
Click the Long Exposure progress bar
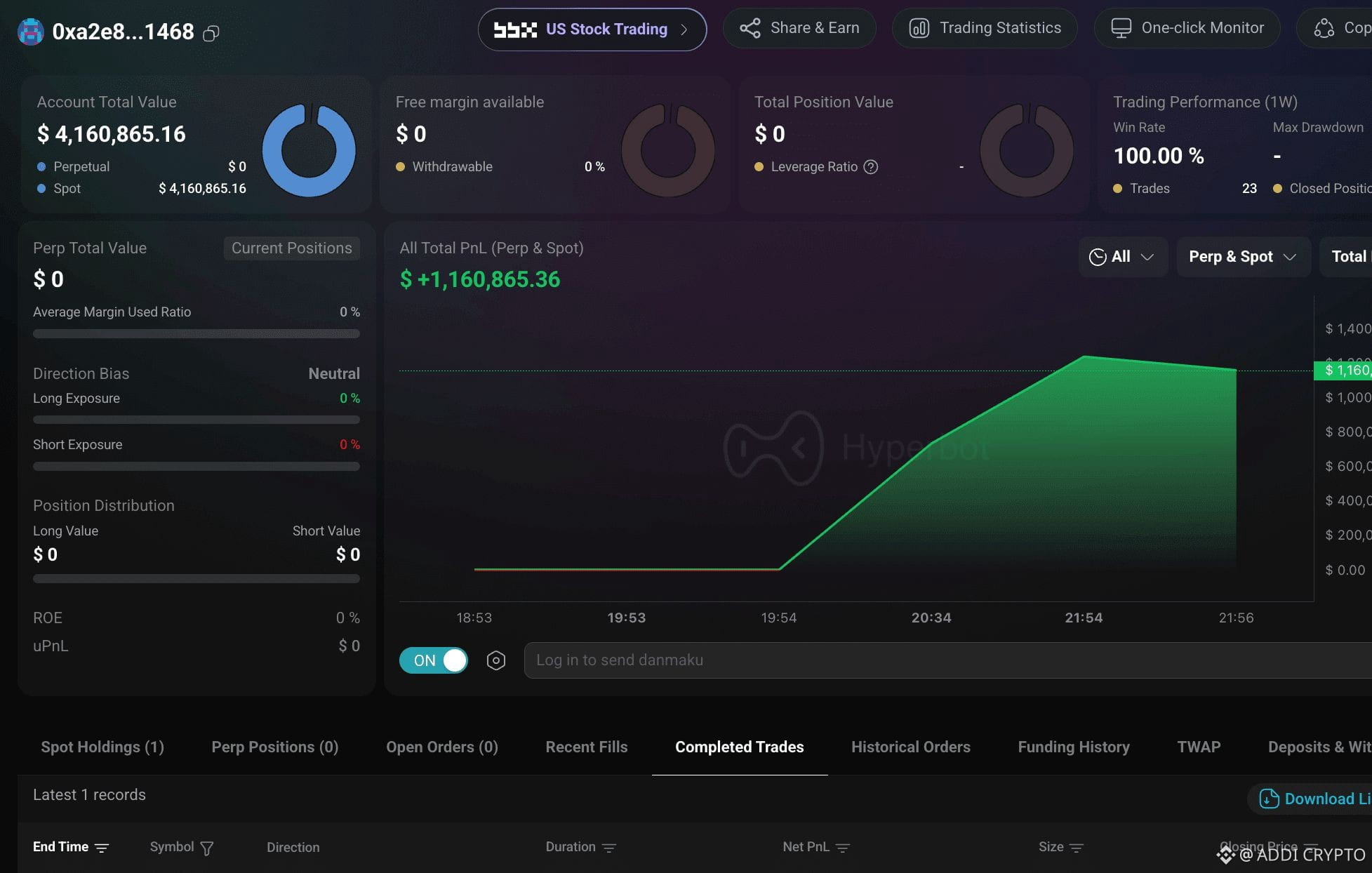point(197,420)
